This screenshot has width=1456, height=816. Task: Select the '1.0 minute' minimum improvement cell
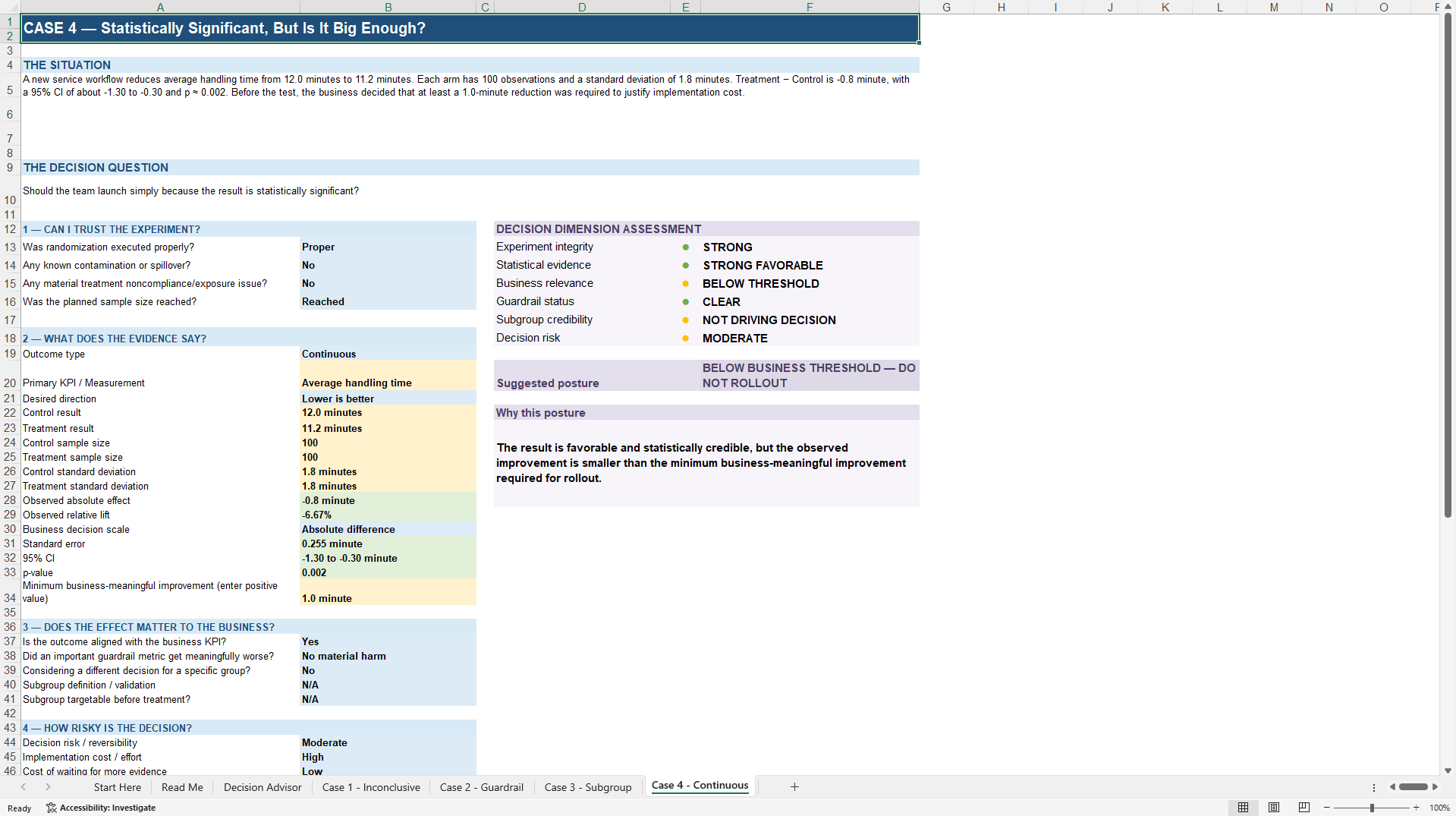point(388,592)
